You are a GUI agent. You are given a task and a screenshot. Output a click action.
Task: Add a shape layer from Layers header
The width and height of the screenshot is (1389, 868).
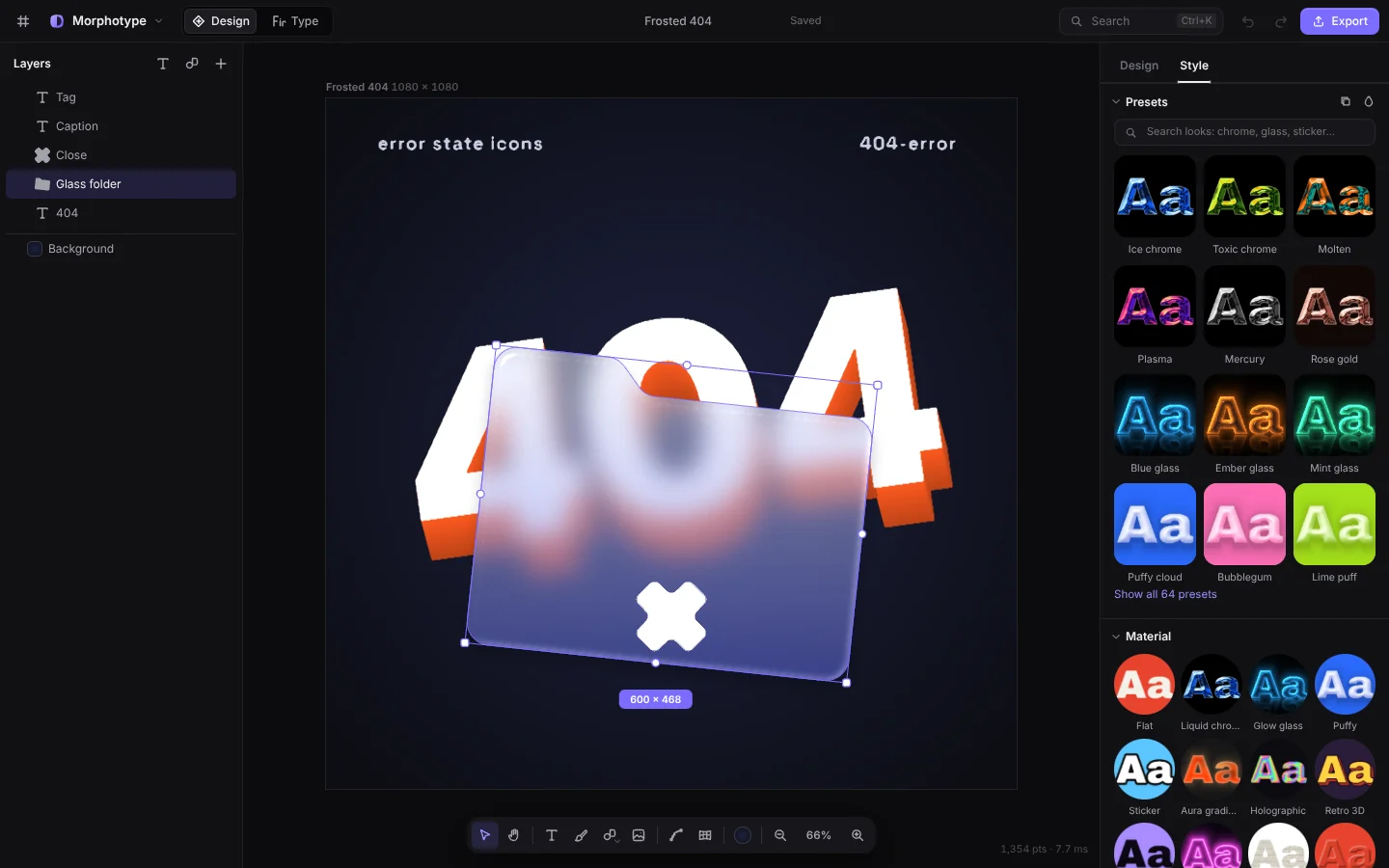click(x=192, y=64)
